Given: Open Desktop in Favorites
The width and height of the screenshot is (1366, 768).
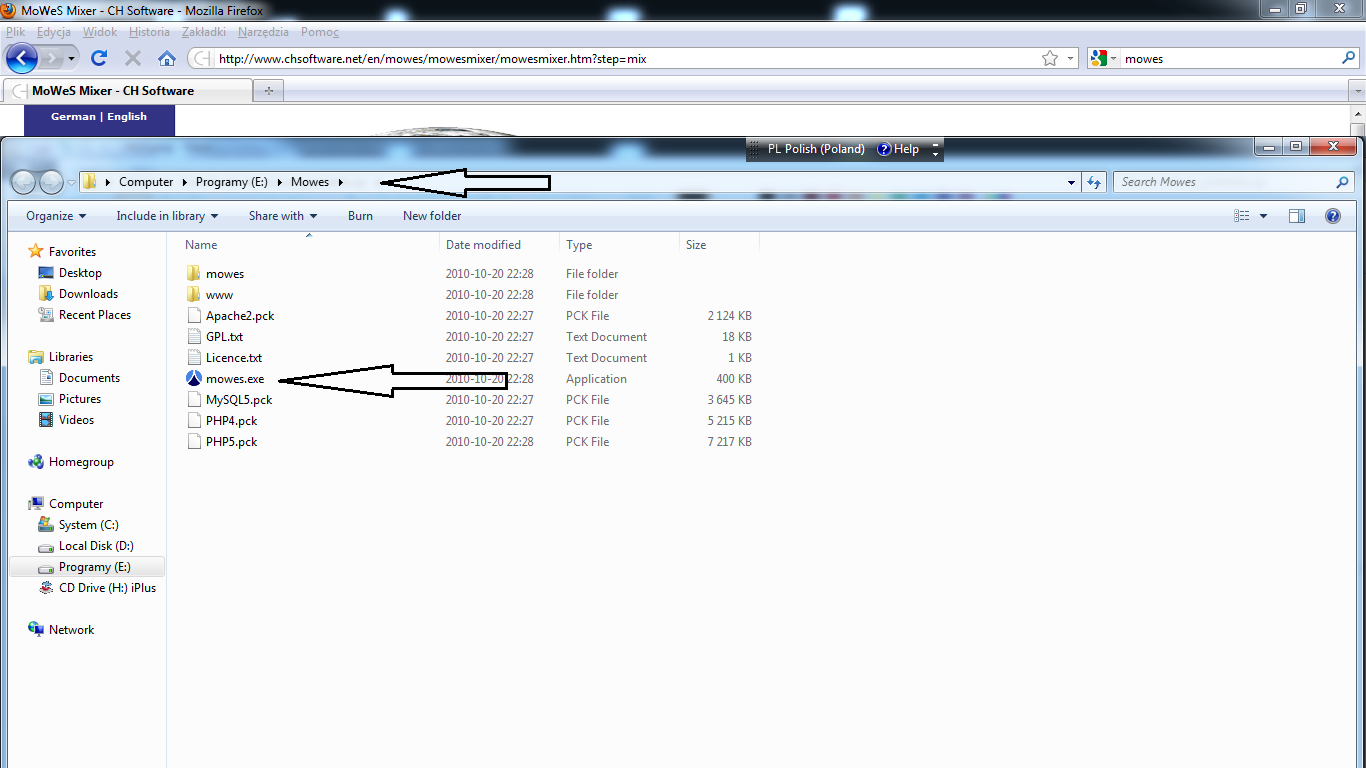Looking at the screenshot, I should (x=80, y=273).
